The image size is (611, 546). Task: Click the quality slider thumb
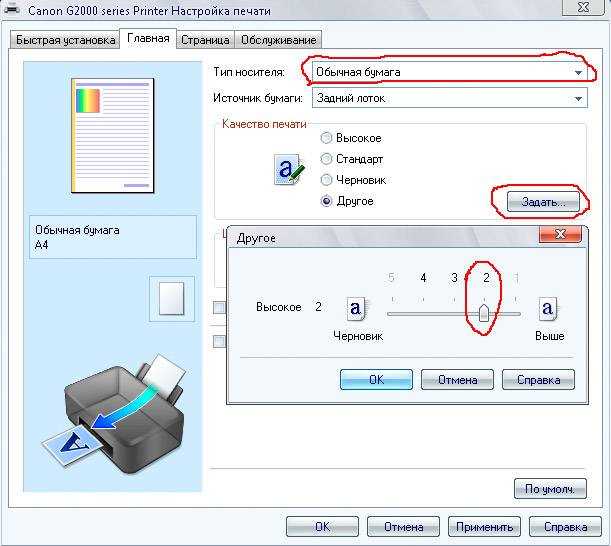484,313
